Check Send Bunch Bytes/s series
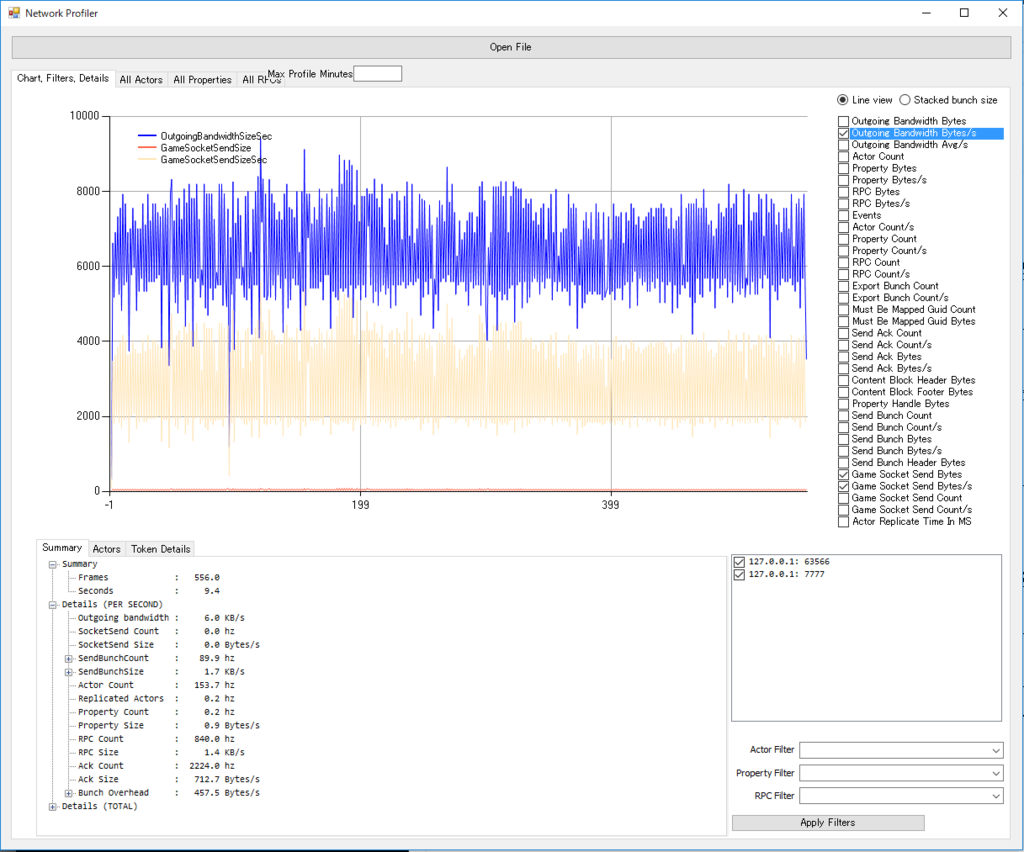Viewport: 1024px width, 852px height. [844, 451]
